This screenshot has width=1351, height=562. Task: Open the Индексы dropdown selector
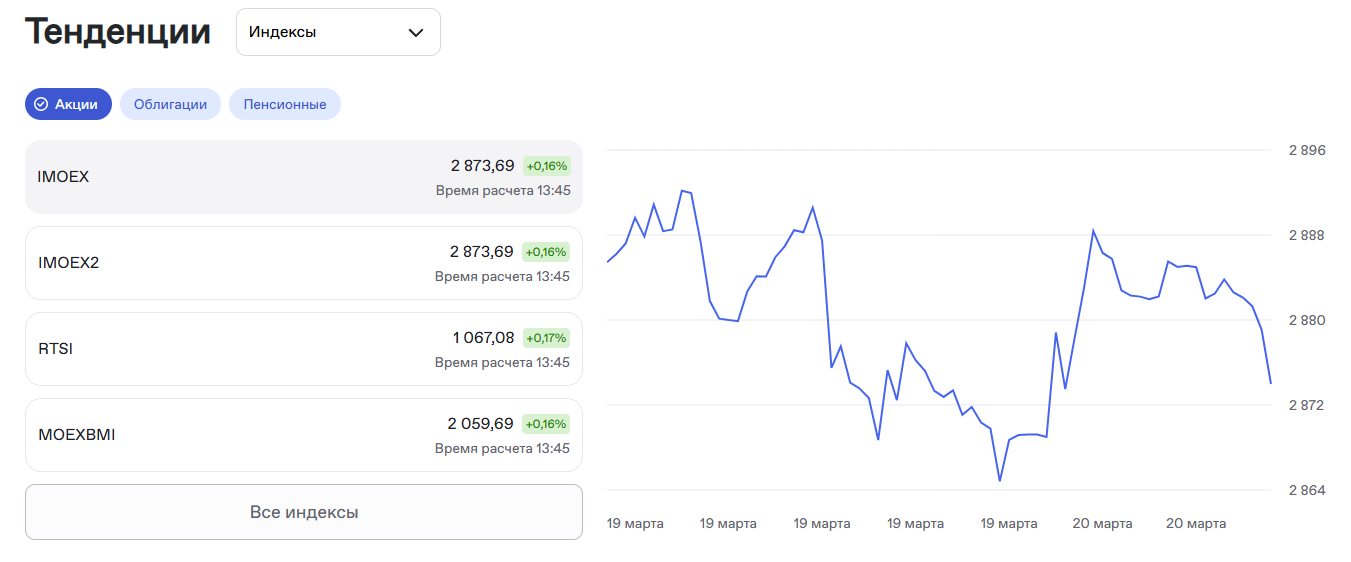point(338,32)
